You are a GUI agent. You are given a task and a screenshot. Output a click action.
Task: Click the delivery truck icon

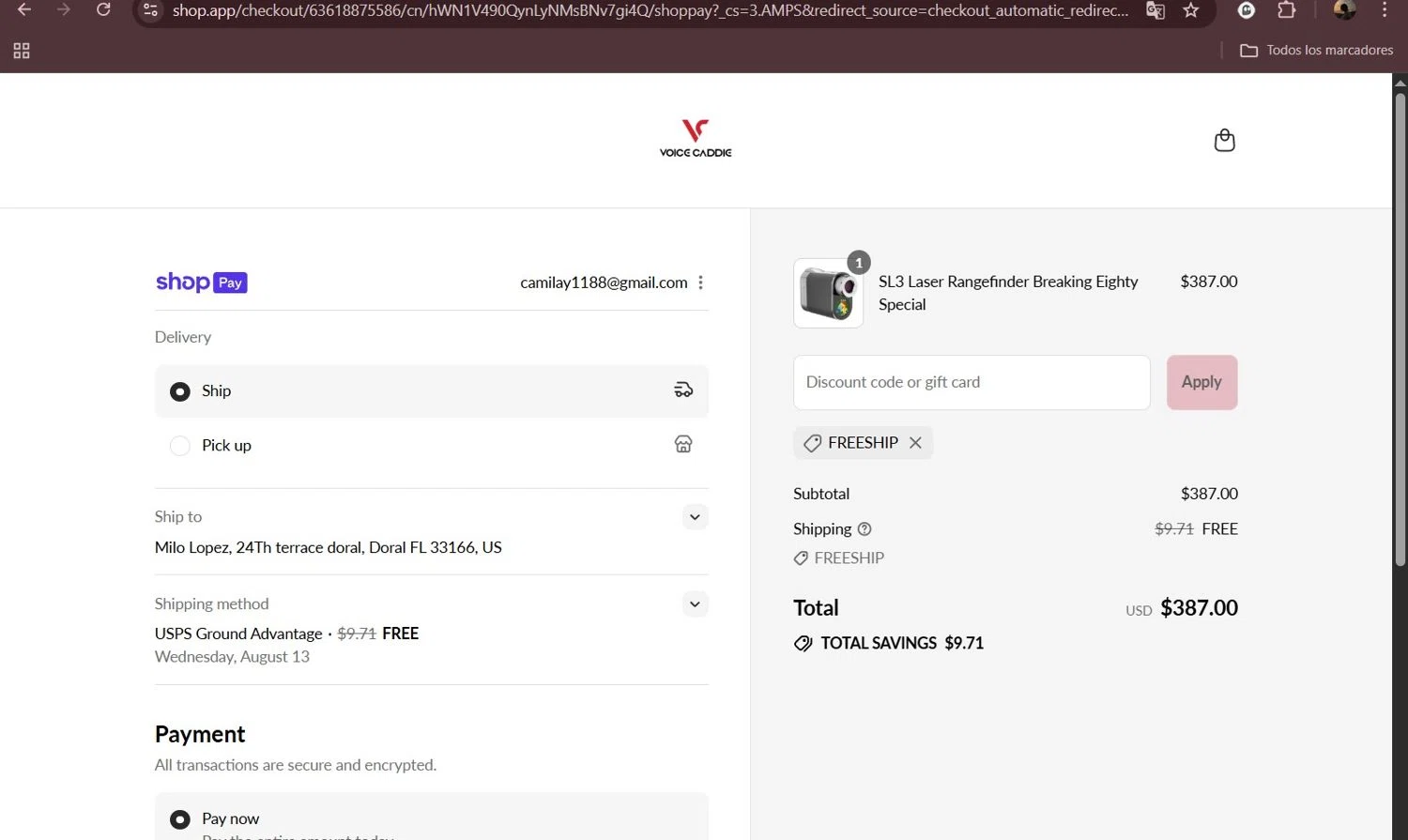pyautogui.click(x=683, y=390)
